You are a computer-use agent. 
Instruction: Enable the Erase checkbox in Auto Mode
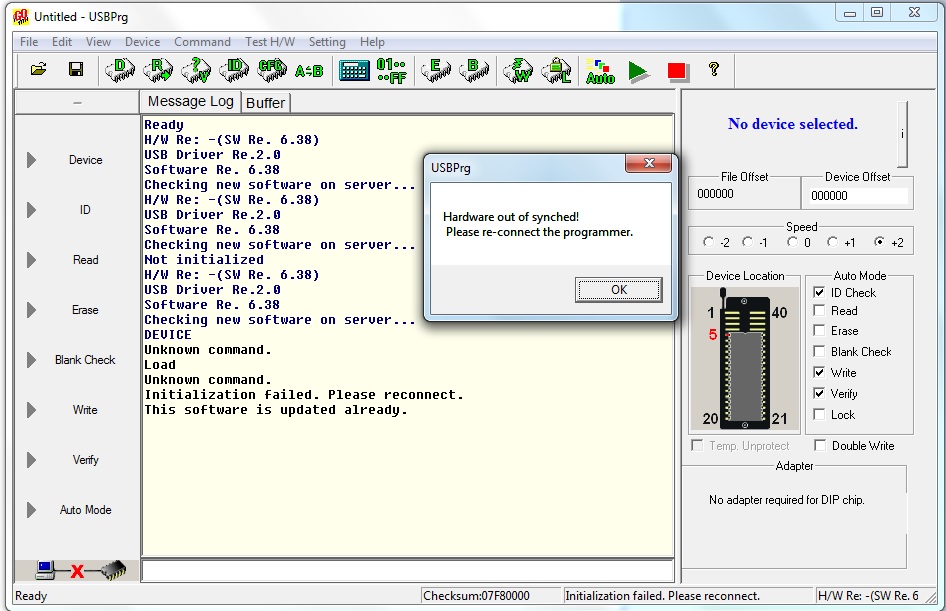pyautogui.click(x=819, y=331)
